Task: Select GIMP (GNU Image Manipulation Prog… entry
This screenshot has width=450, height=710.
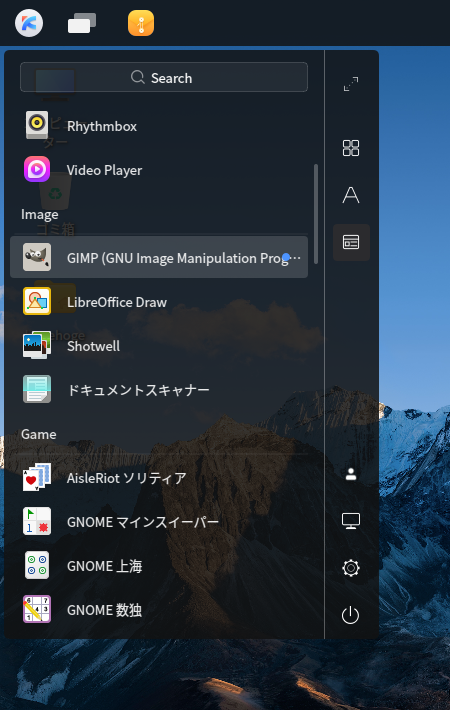Action: point(159,257)
